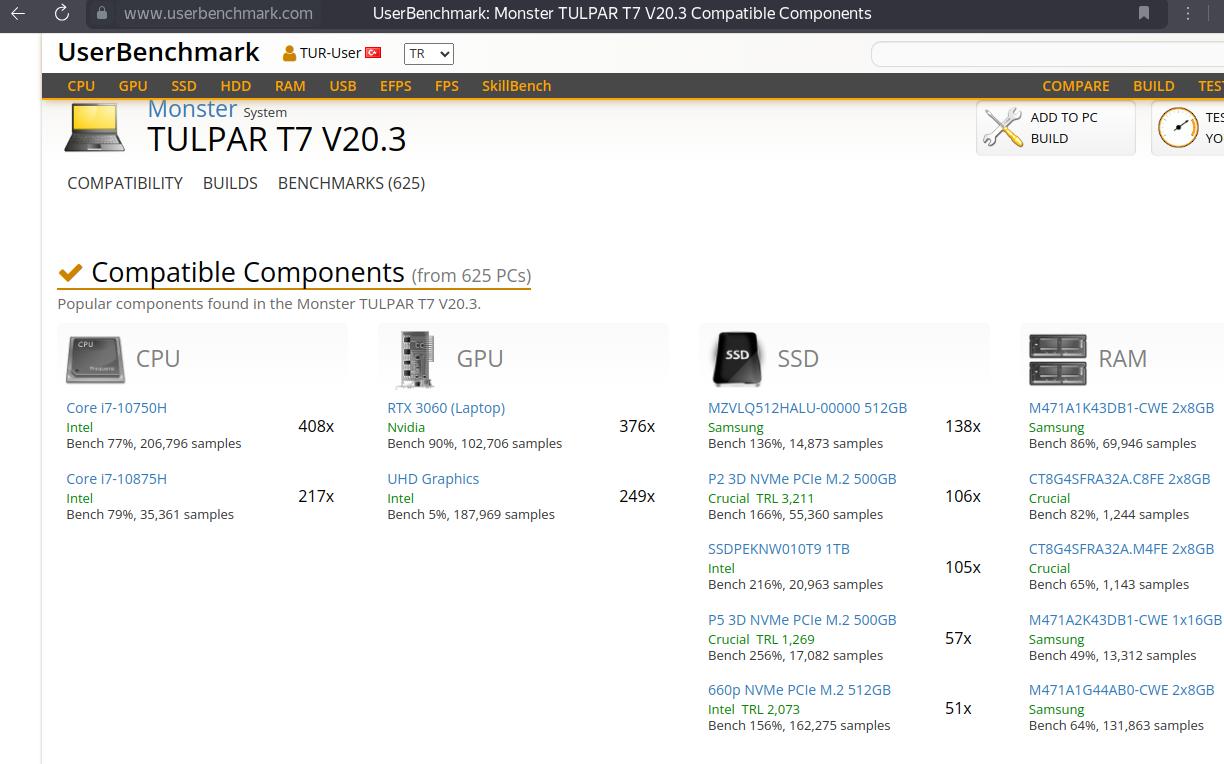The height and width of the screenshot is (764, 1224).
Task: Click the speed test gauge icon
Action: tap(1177, 128)
